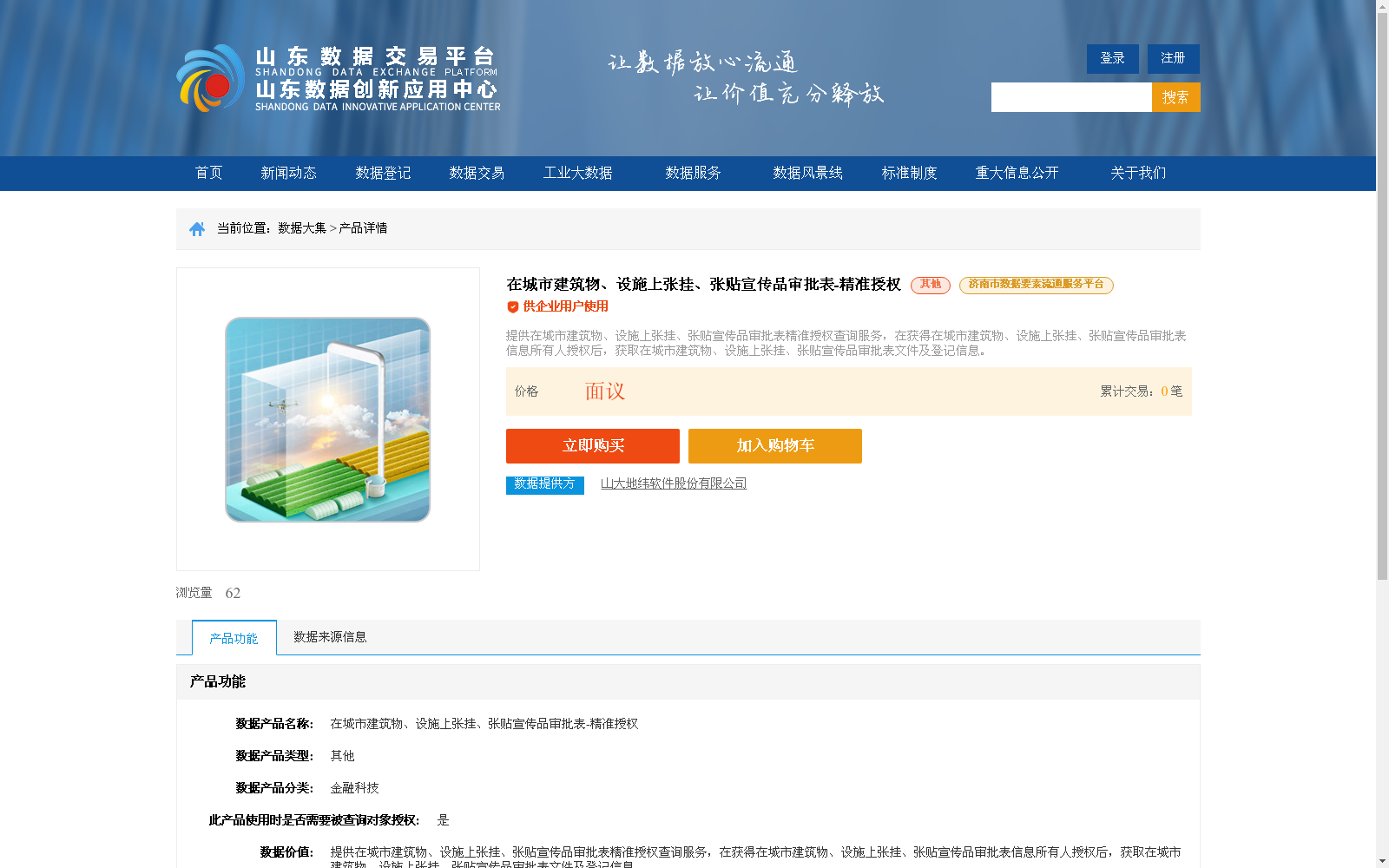
Task: Open 关于我们 menu item
Action: tap(1138, 173)
